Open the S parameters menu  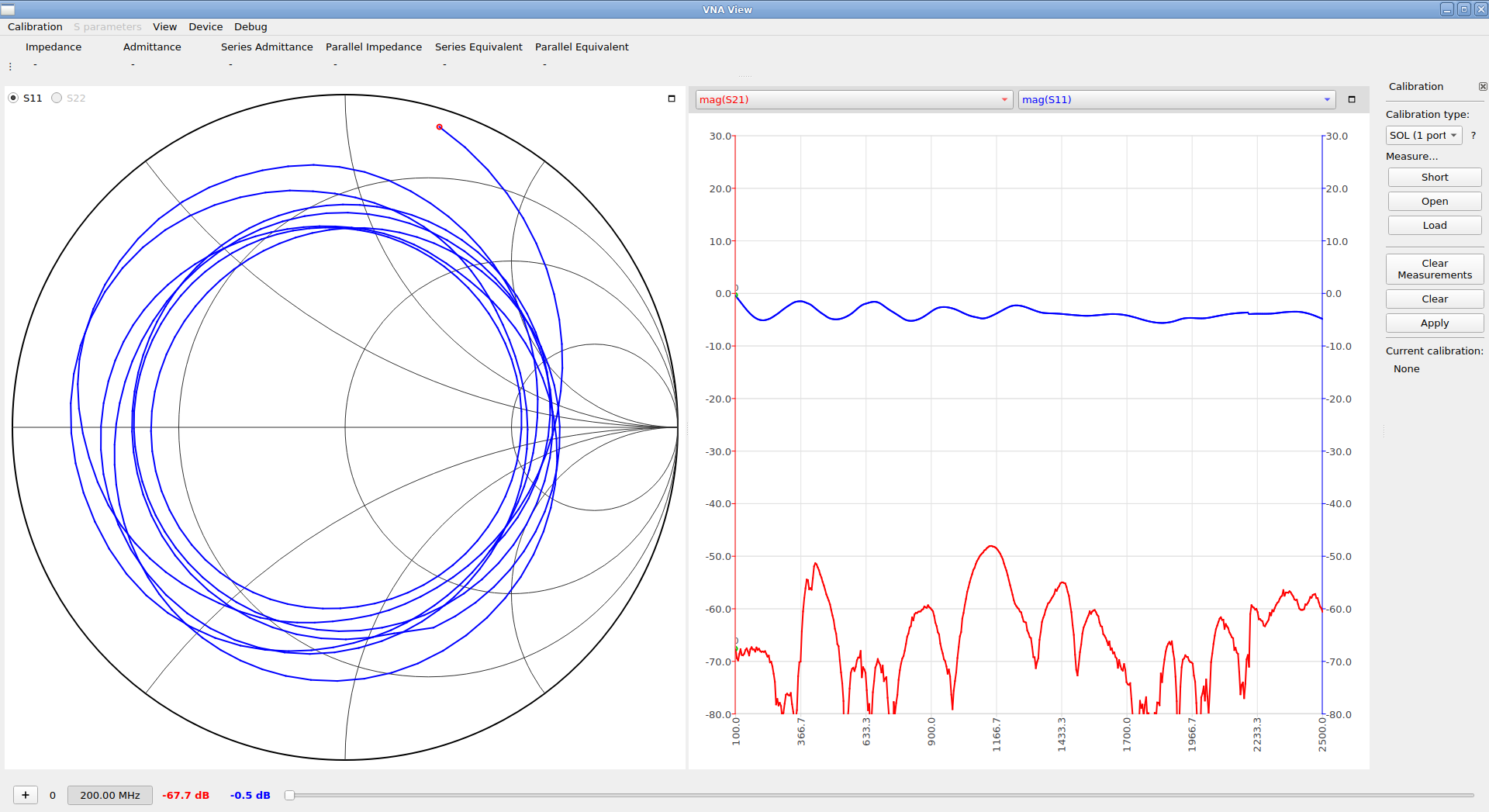(x=108, y=26)
